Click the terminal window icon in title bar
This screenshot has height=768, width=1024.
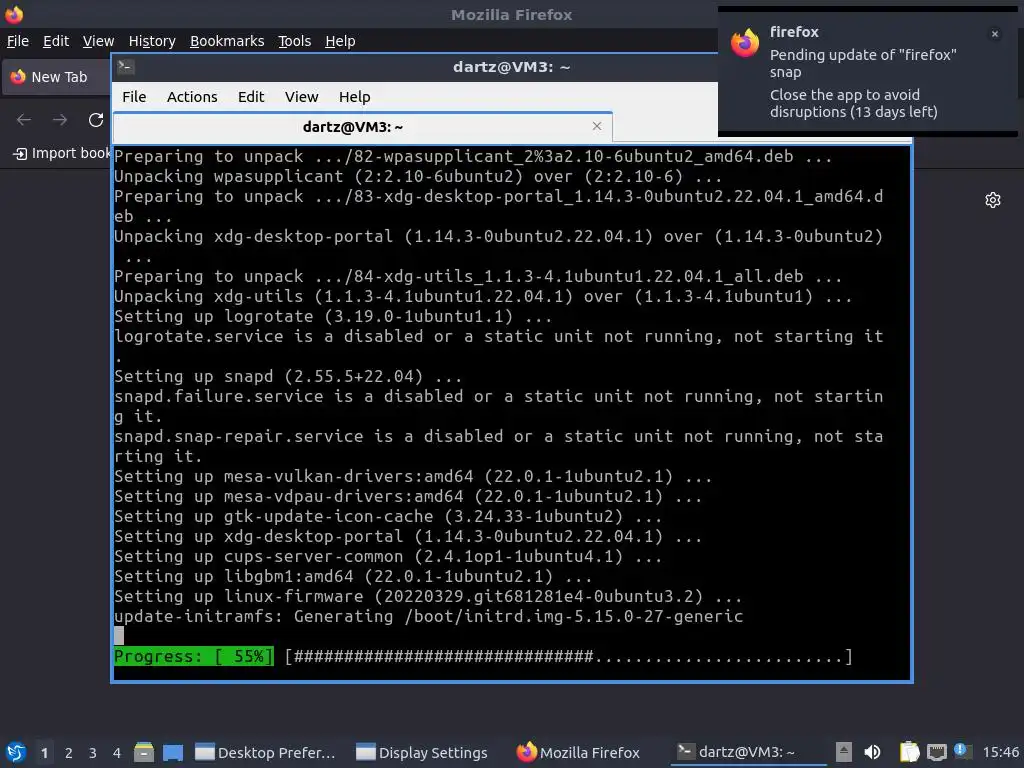coord(126,67)
